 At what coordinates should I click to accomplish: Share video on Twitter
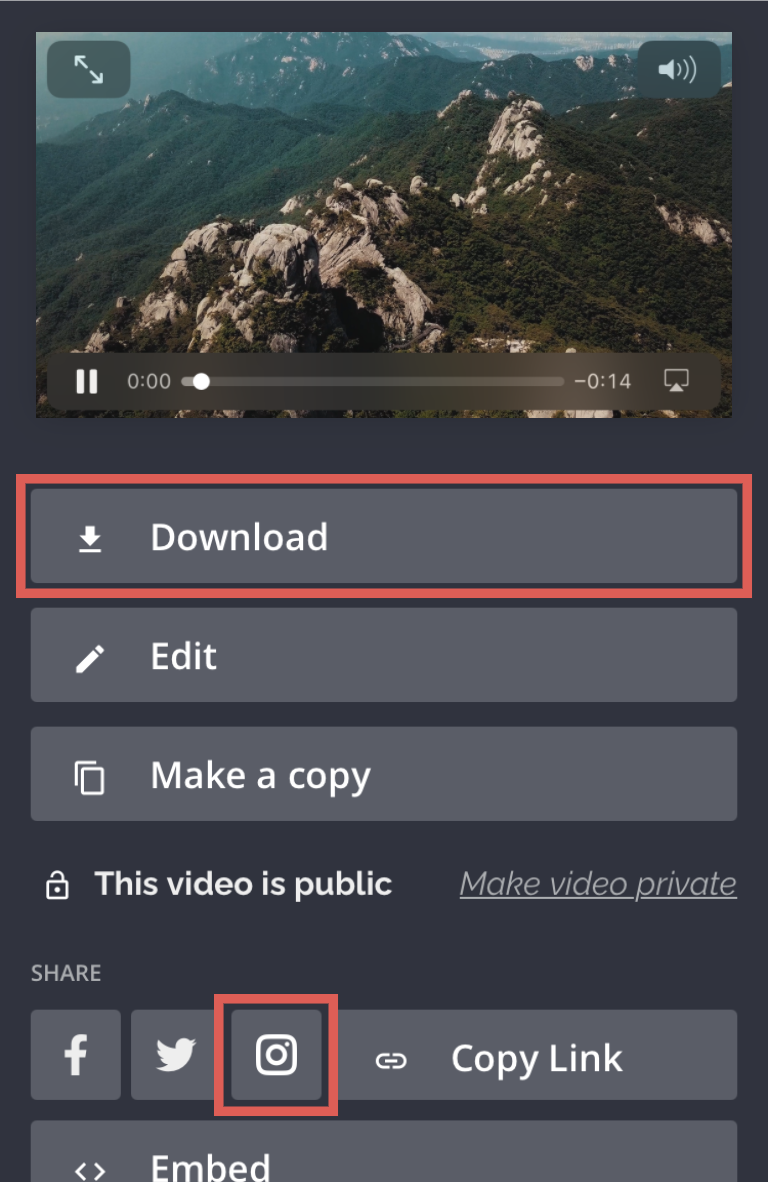coord(176,1055)
